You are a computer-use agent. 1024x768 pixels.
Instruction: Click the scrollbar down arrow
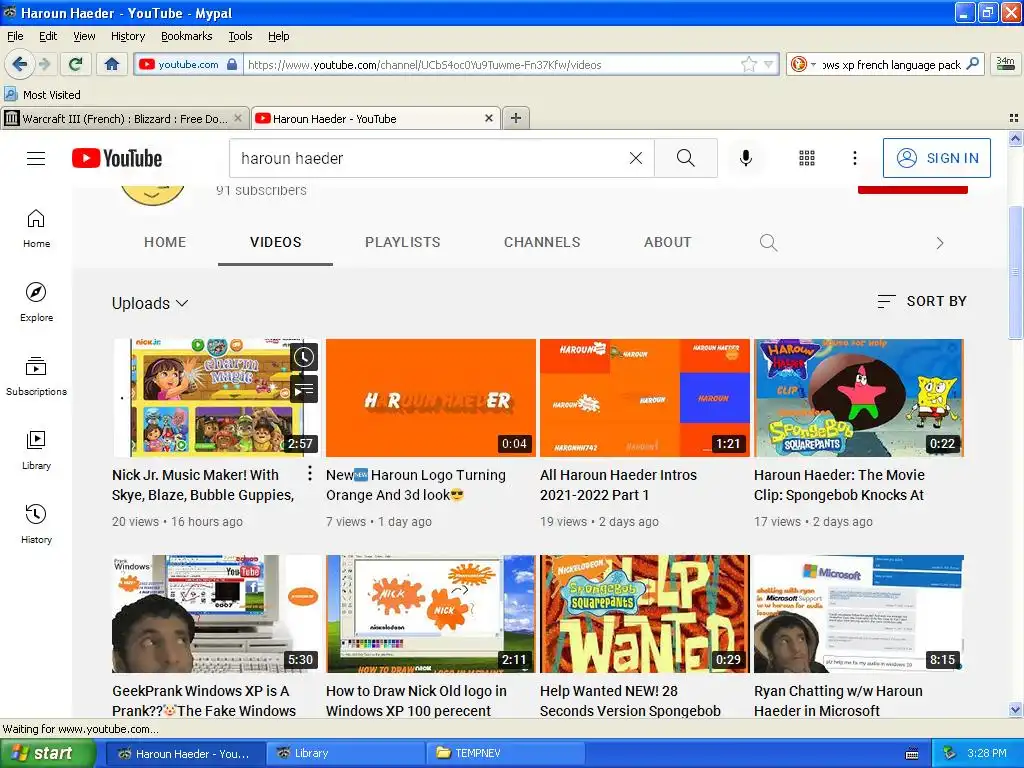tap(1015, 709)
